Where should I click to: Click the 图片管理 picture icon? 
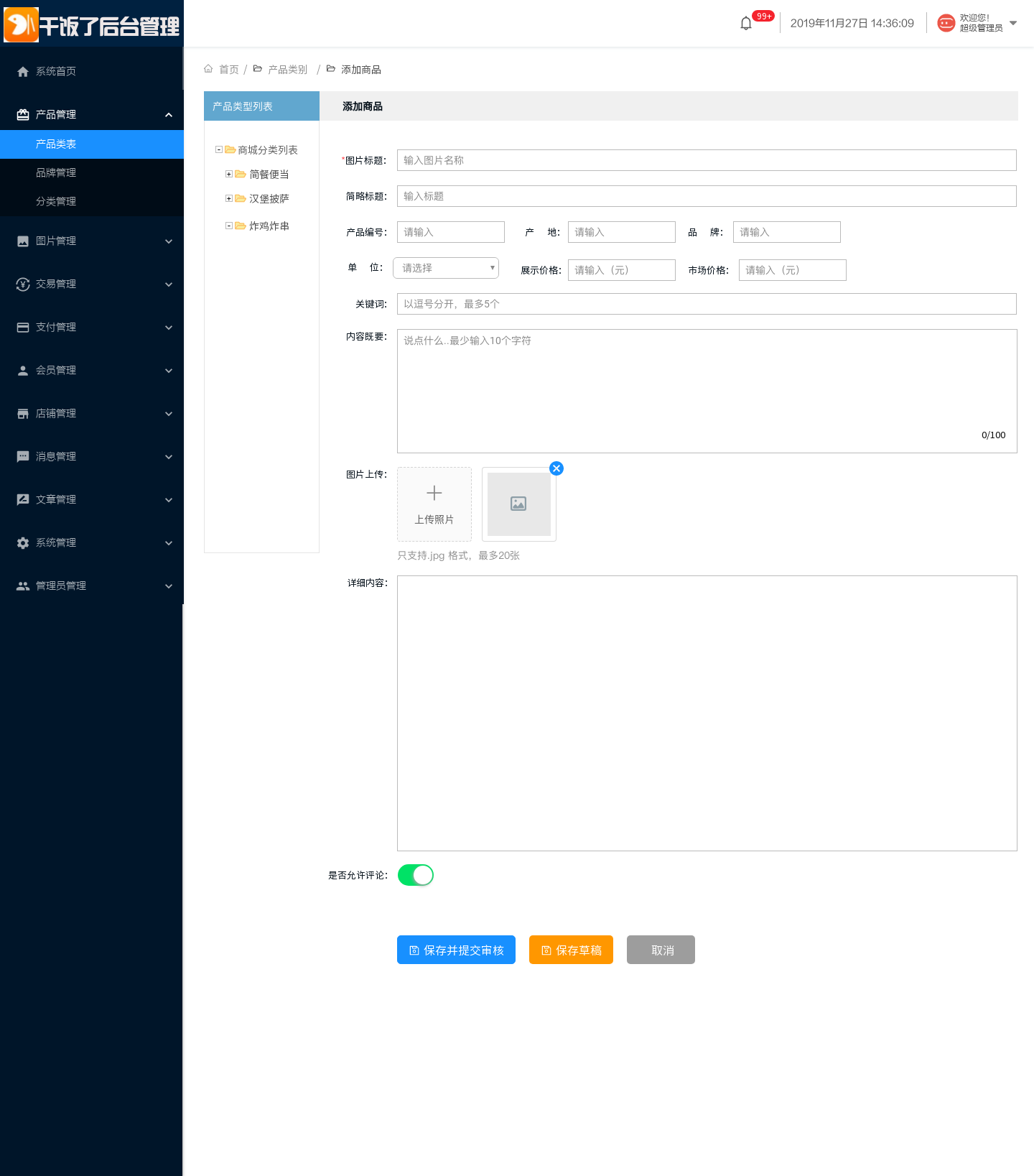23,241
